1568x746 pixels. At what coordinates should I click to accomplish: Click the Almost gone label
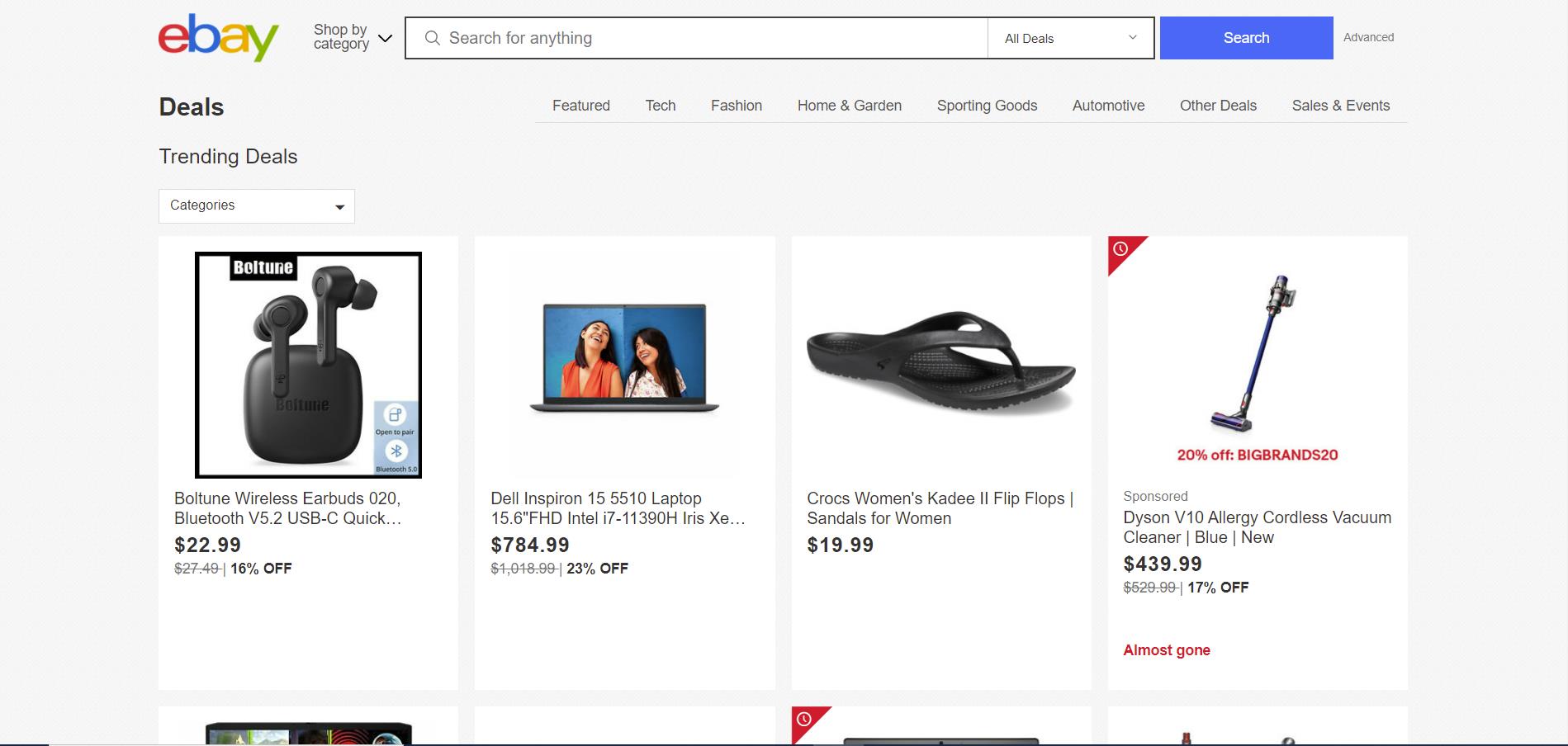point(1167,650)
